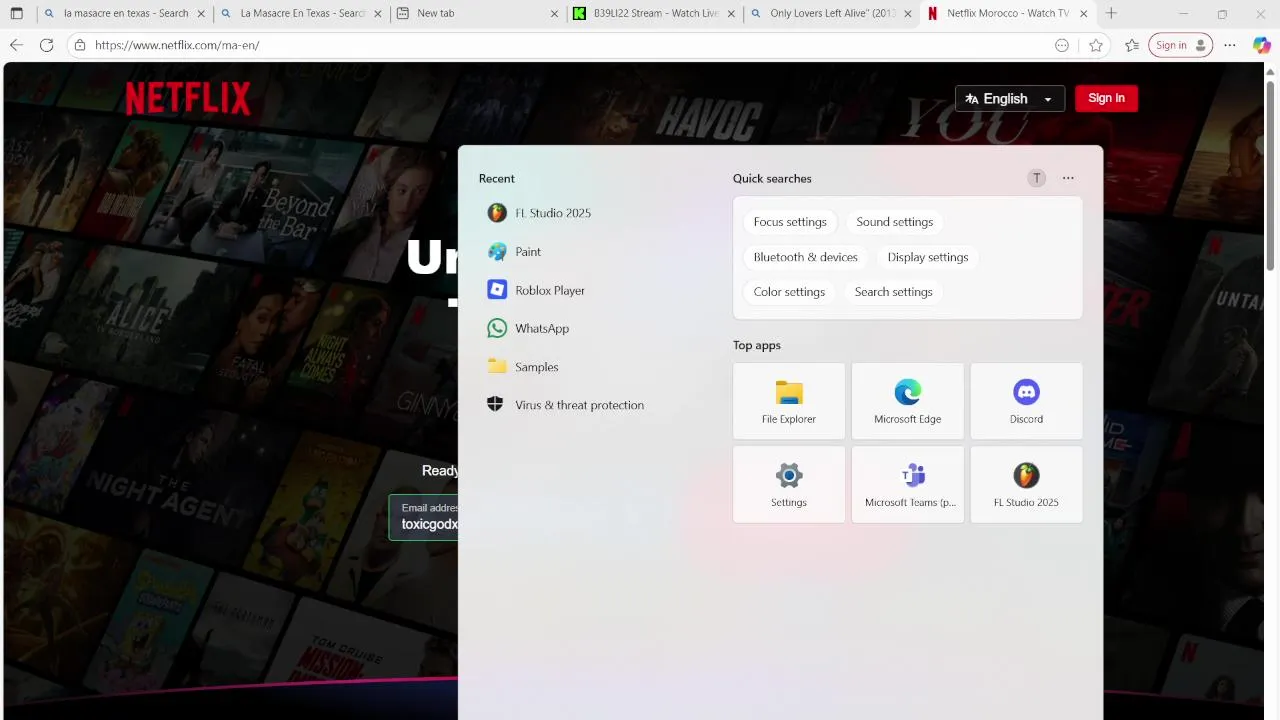Launch Microsoft Edge from Top apps

908,401
